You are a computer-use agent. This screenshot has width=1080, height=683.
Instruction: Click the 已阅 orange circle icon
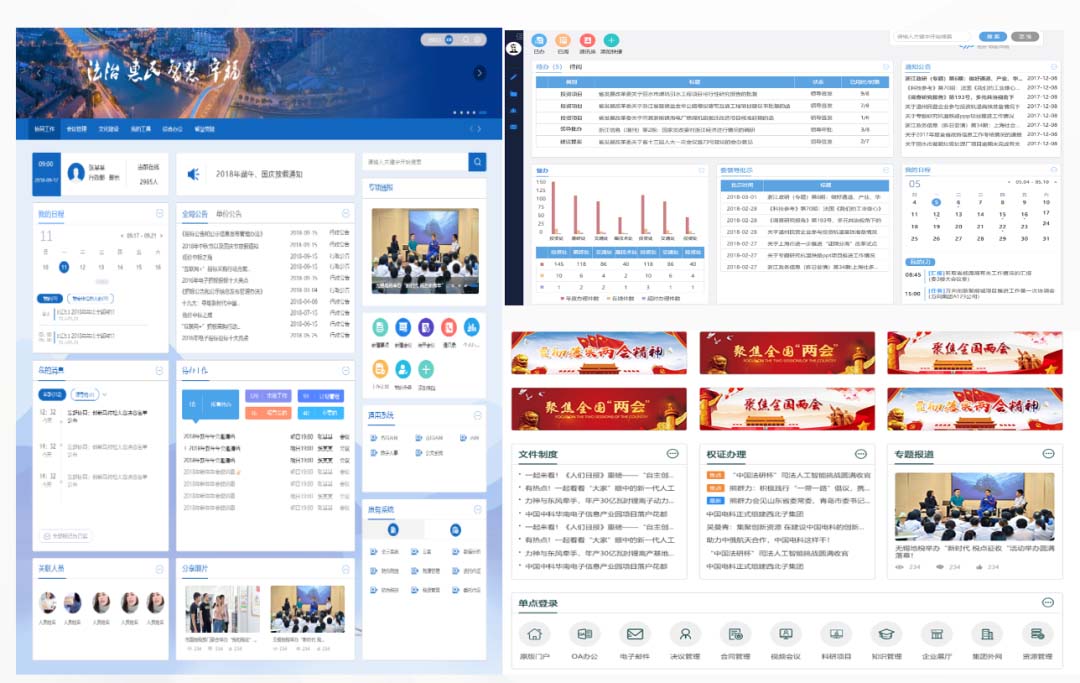point(563,41)
